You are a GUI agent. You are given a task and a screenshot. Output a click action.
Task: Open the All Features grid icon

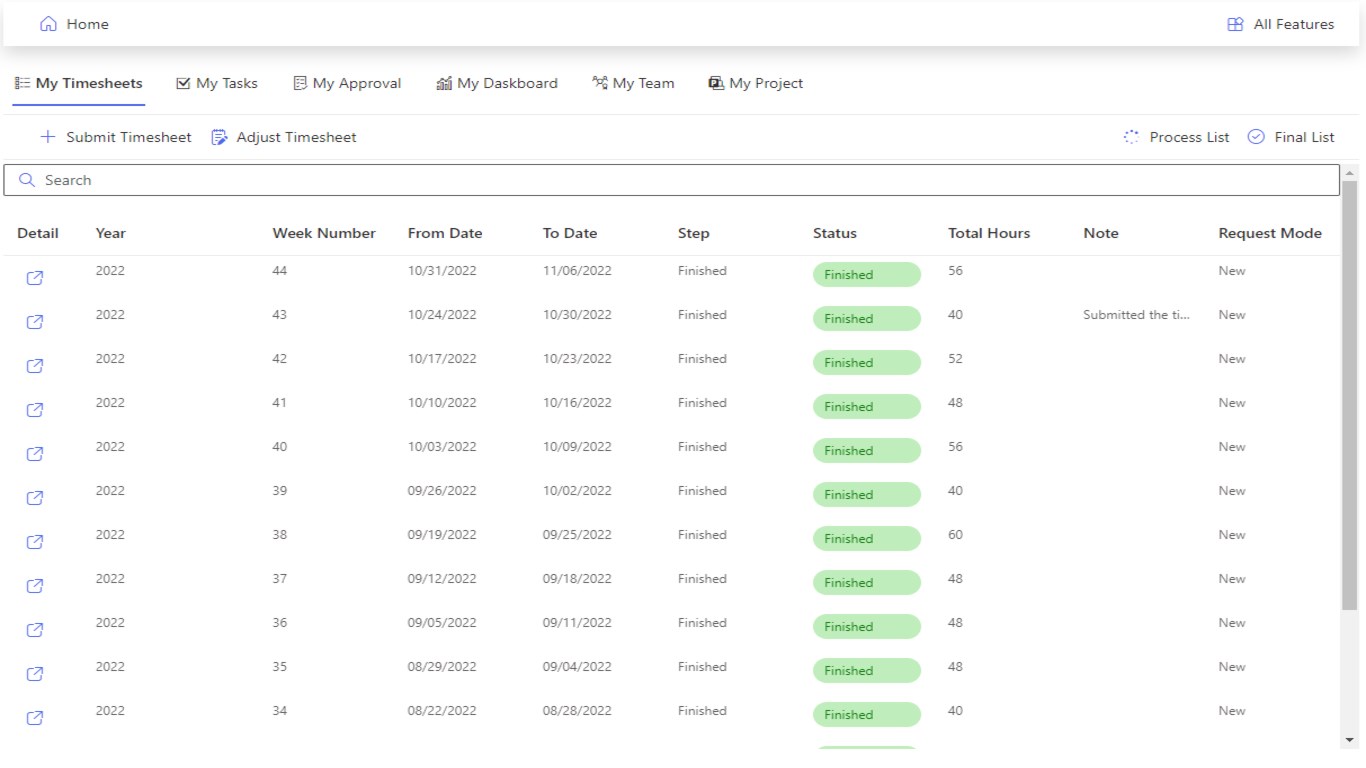[x=1235, y=24]
